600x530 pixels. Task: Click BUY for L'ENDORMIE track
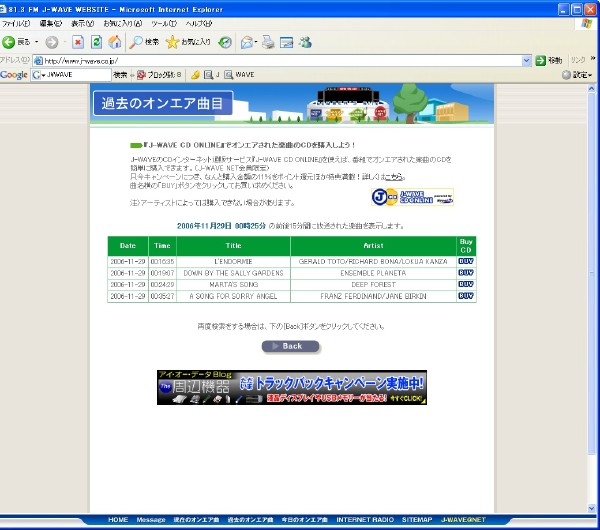pos(465,260)
